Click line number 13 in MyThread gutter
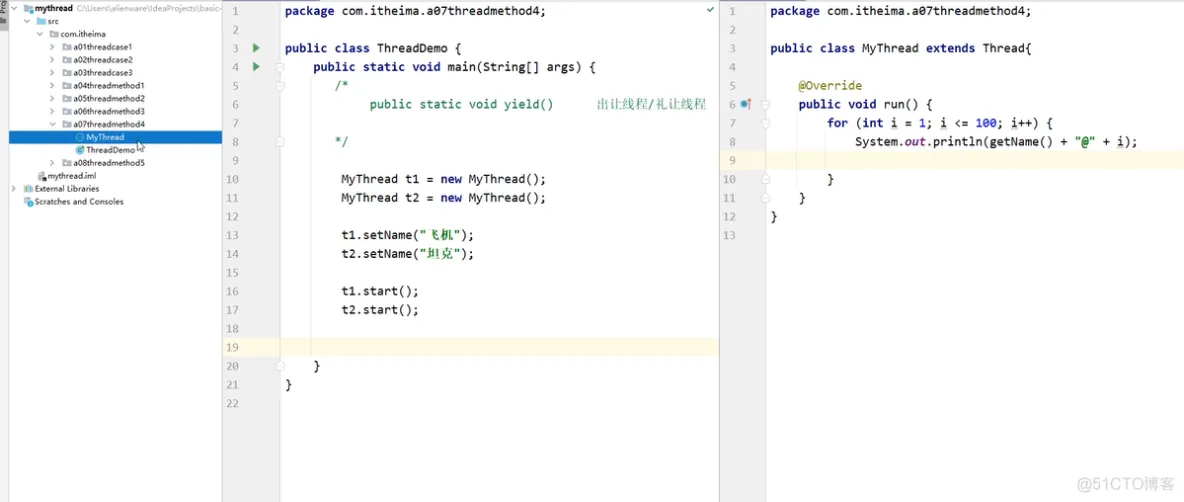Screen dimensions: 1184x502 [729, 236]
